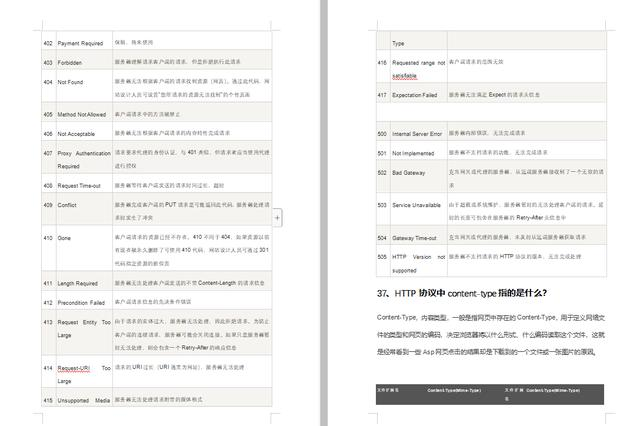The image size is (640, 426).
Task: Select the paragraph starting 'Content-Type, 内容类型'
Action: (x=491, y=334)
